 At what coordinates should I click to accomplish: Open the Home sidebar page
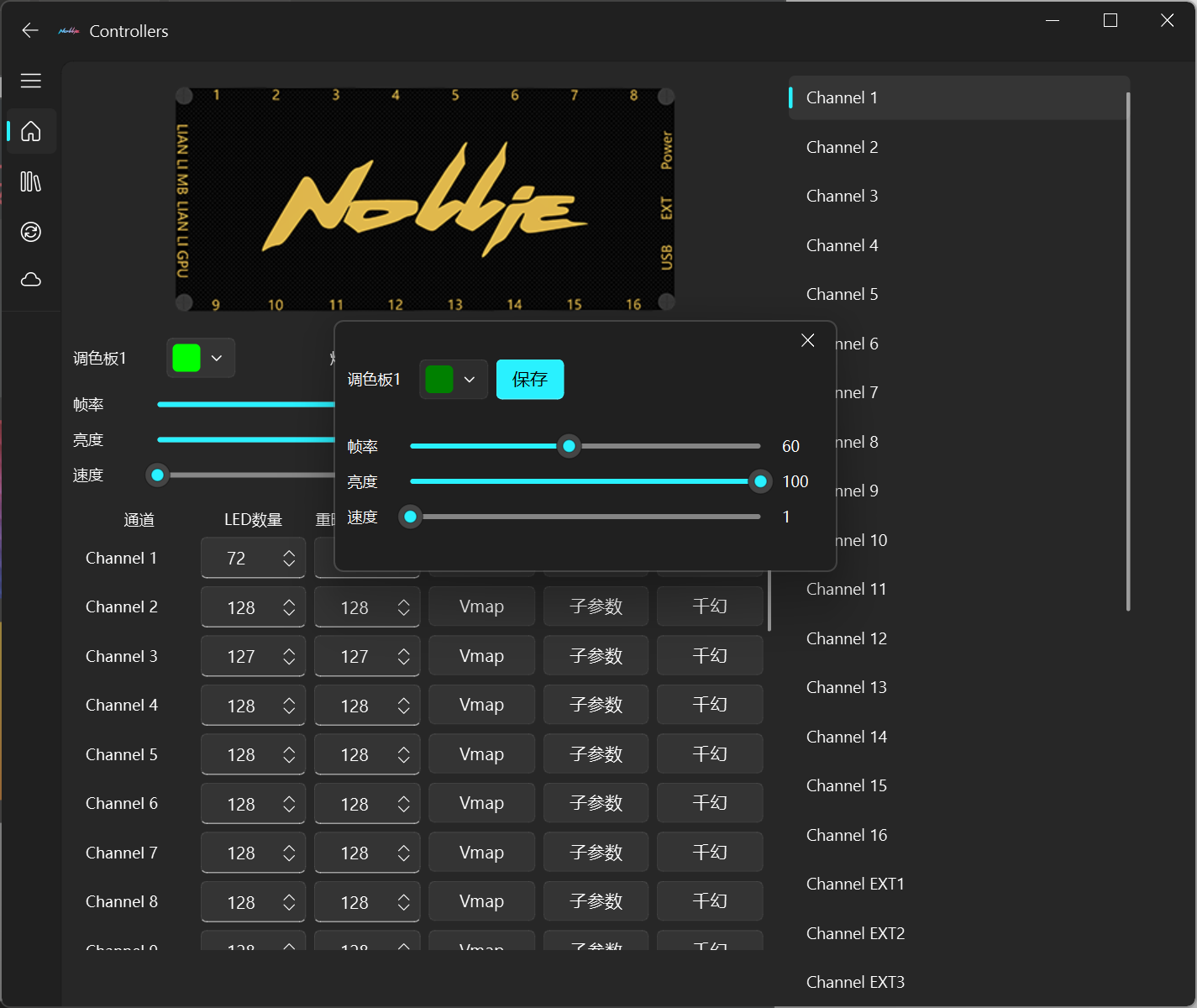31,131
